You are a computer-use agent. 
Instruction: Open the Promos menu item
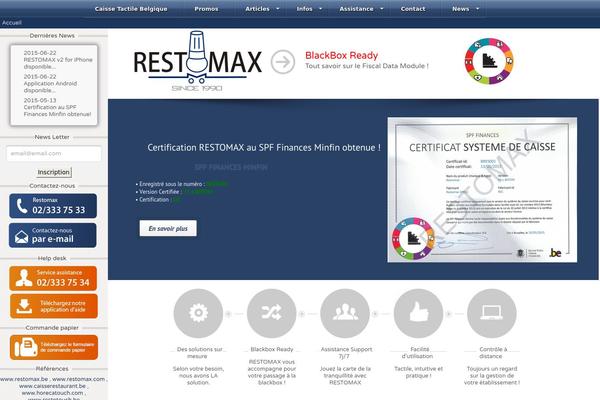pyautogui.click(x=206, y=9)
